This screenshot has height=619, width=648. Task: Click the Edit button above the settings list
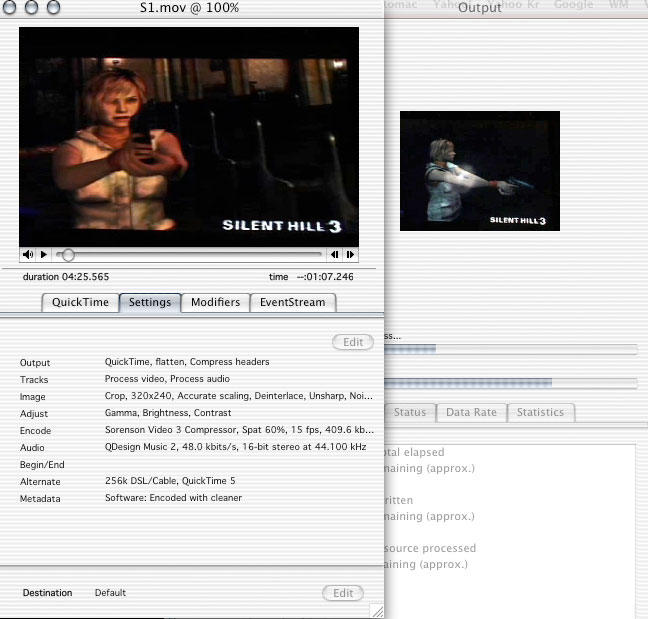coord(352,342)
